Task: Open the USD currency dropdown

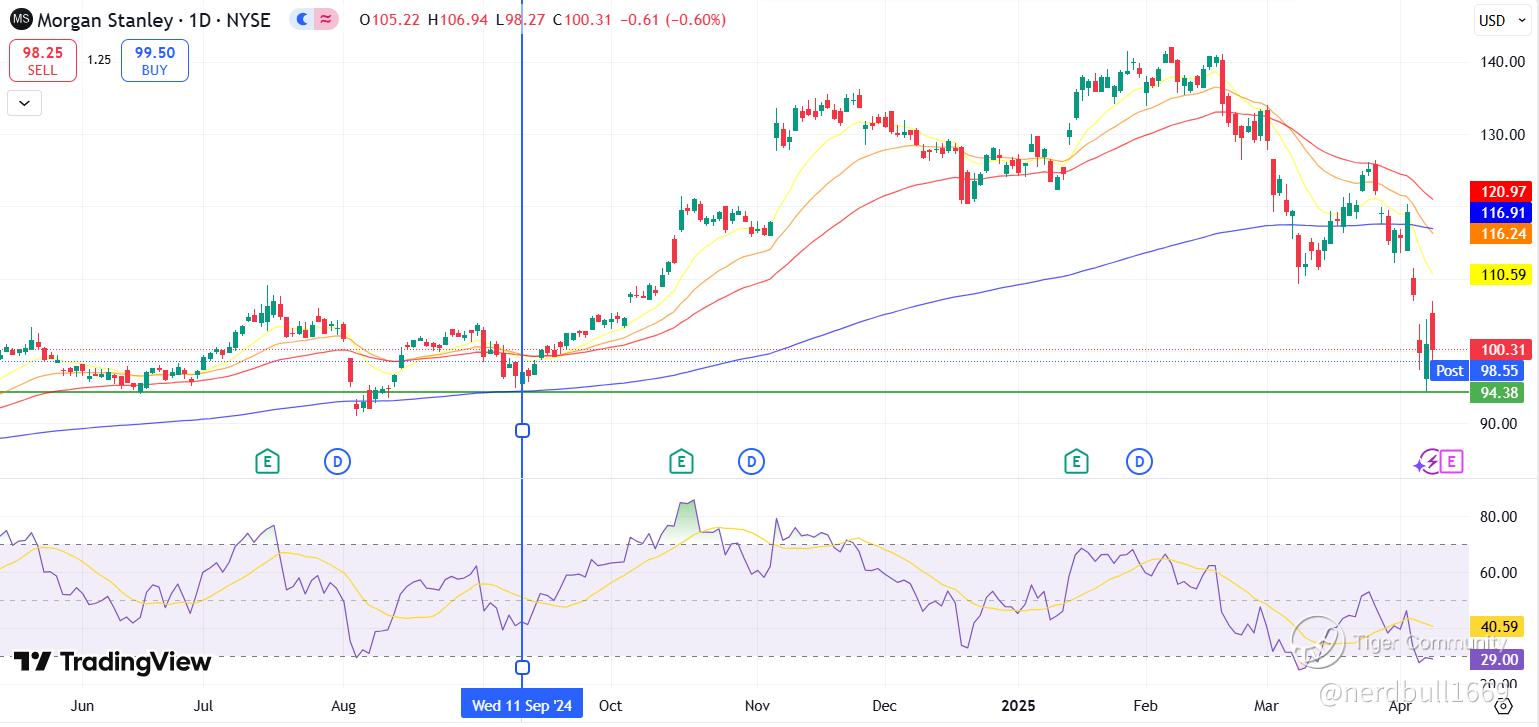Action: coord(1500,20)
